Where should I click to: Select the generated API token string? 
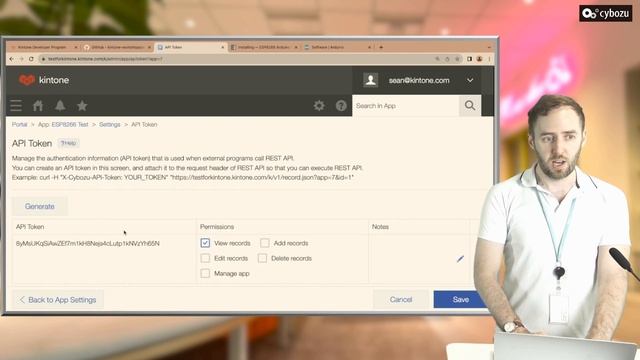click(88, 243)
